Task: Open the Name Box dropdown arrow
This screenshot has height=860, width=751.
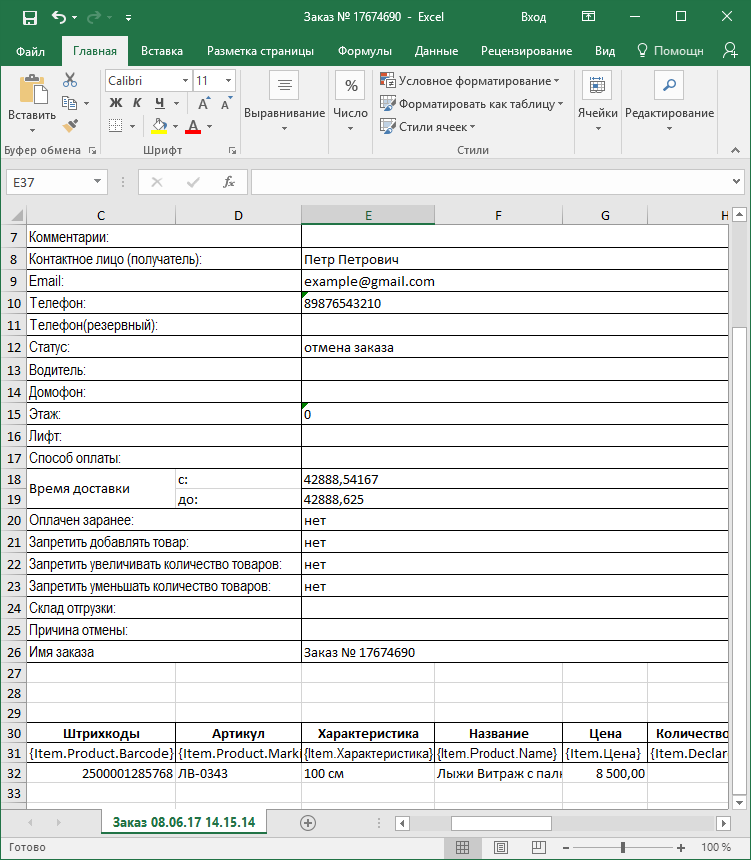Action: point(97,182)
